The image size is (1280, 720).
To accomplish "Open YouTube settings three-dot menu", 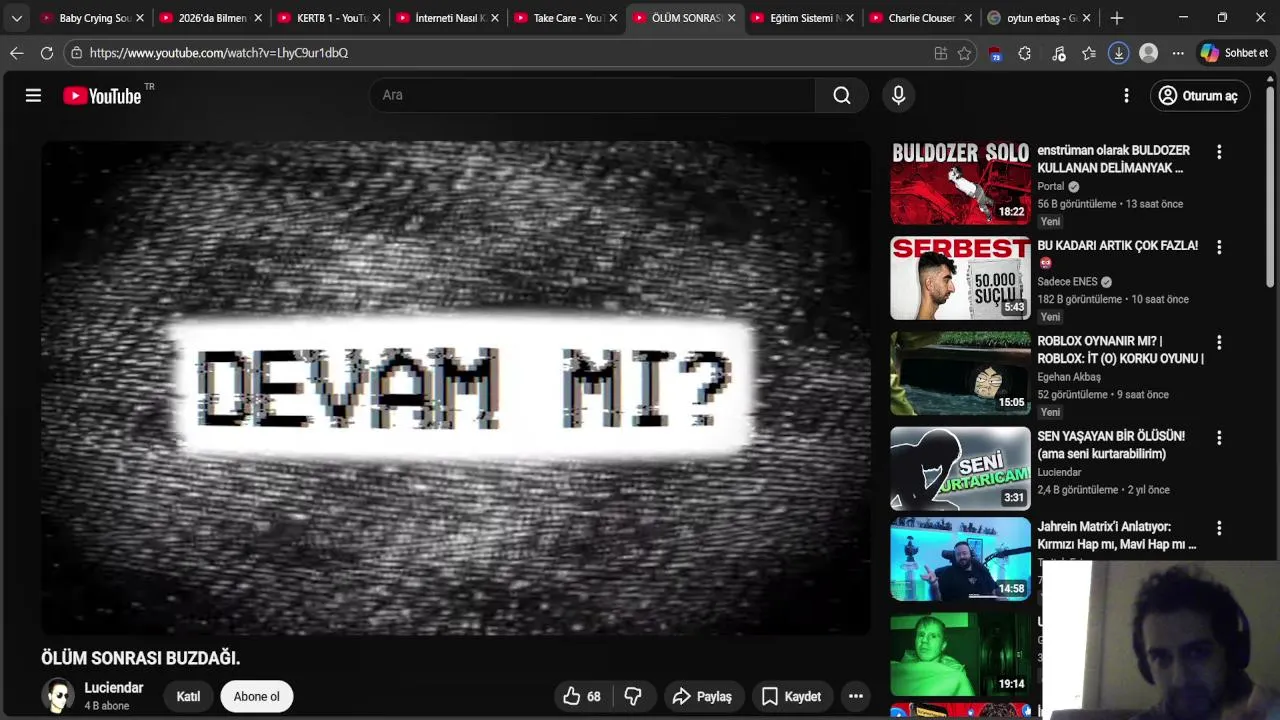I will click(1126, 95).
